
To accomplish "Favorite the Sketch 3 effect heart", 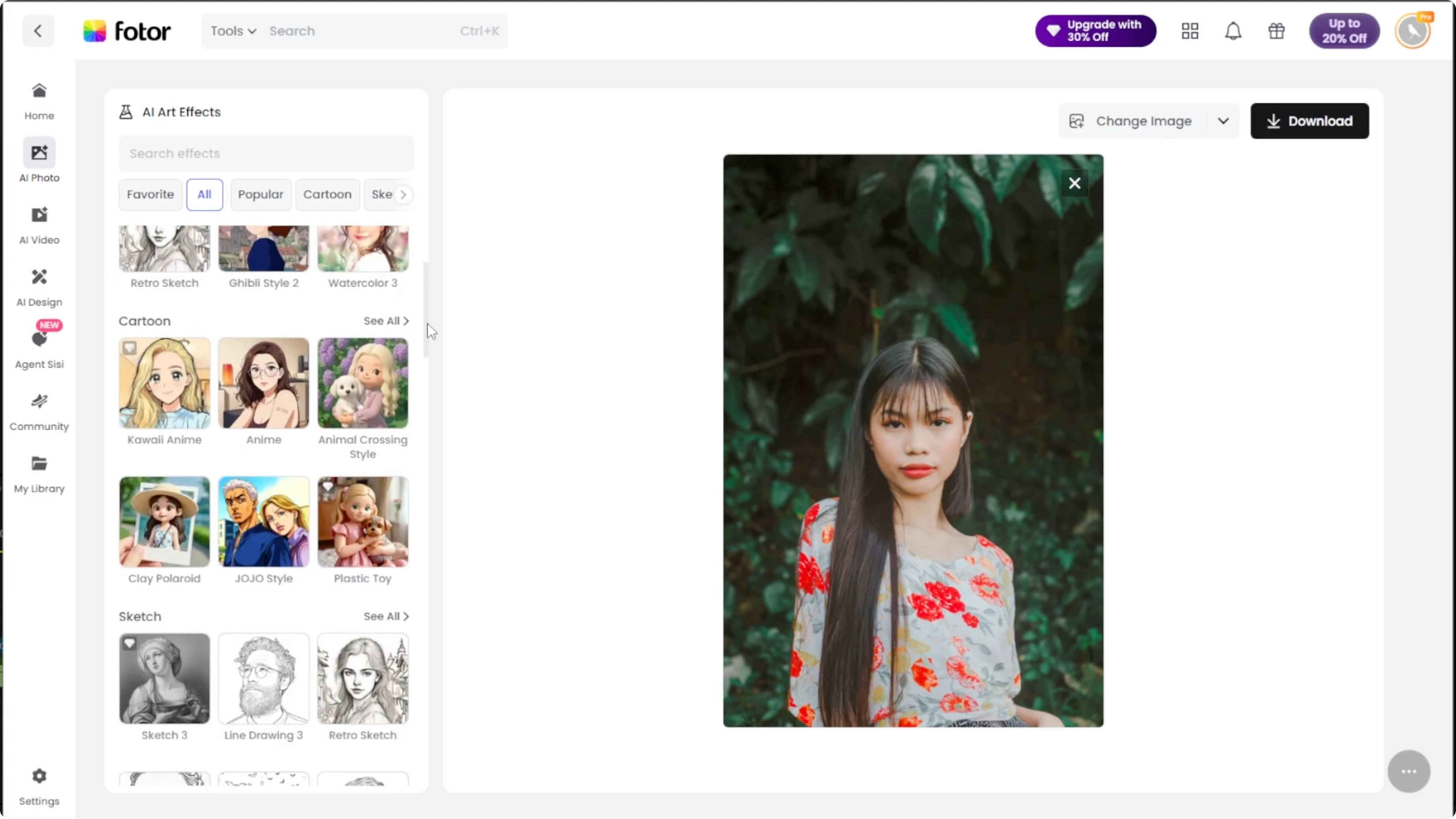I will click(129, 643).
